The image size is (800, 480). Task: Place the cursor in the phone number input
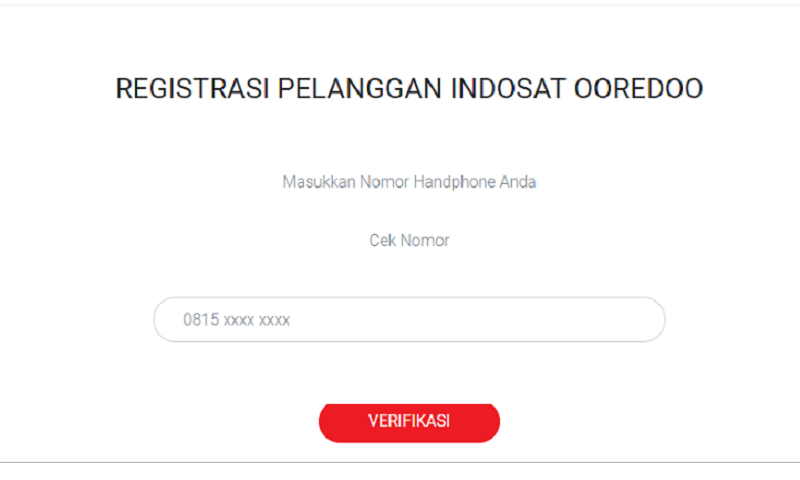coord(409,320)
